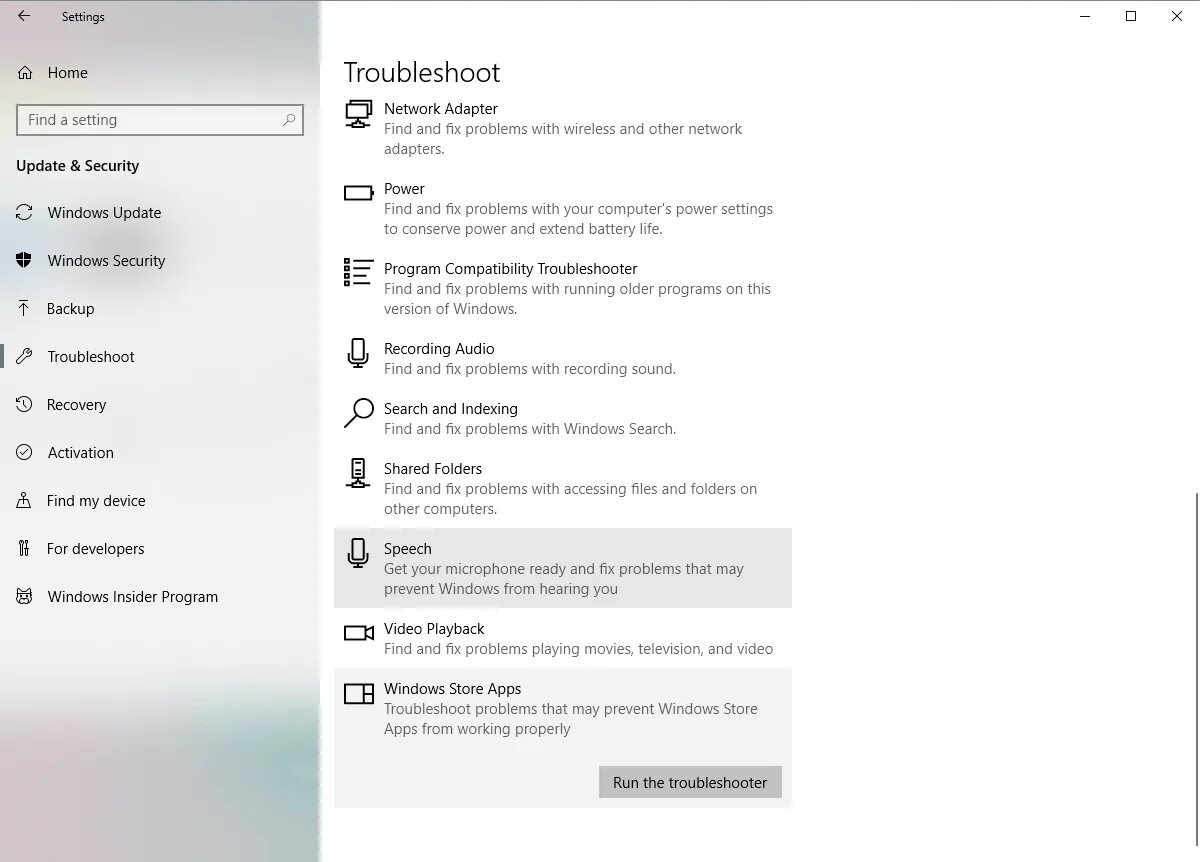This screenshot has width=1200, height=862.
Task: Minimize the Settings window
Action: pyautogui.click(x=1085, y=16)
